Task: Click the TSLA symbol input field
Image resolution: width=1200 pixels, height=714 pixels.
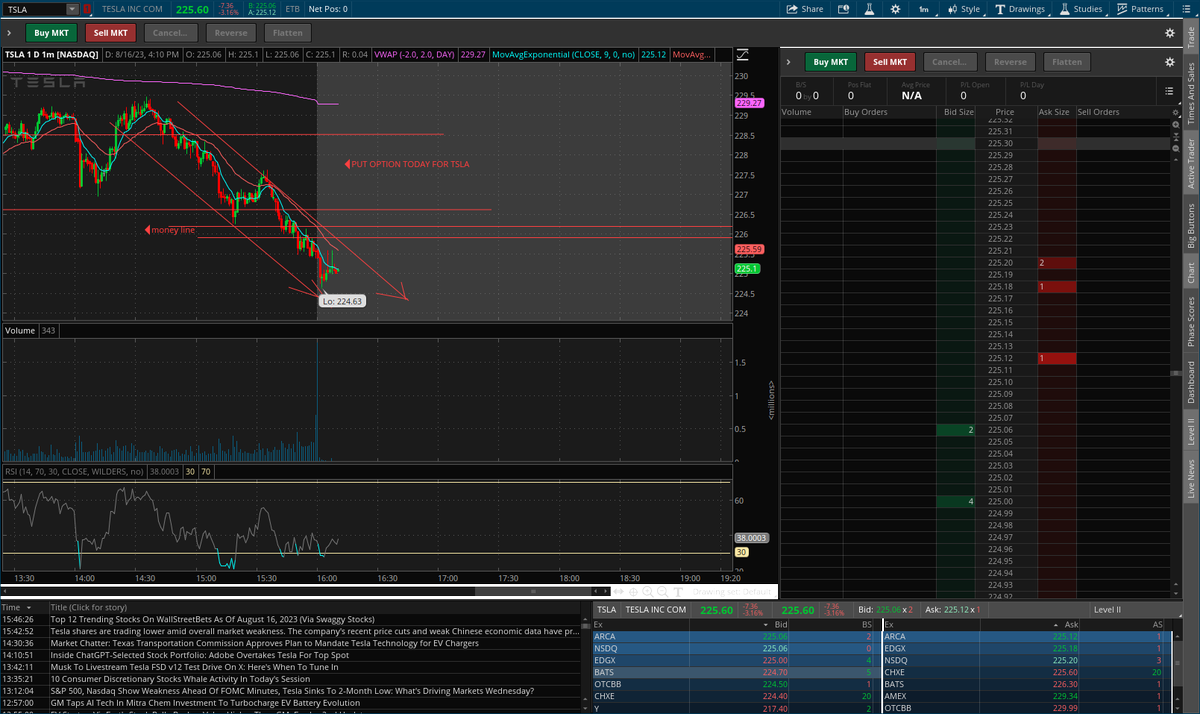Action: point(35,9)
